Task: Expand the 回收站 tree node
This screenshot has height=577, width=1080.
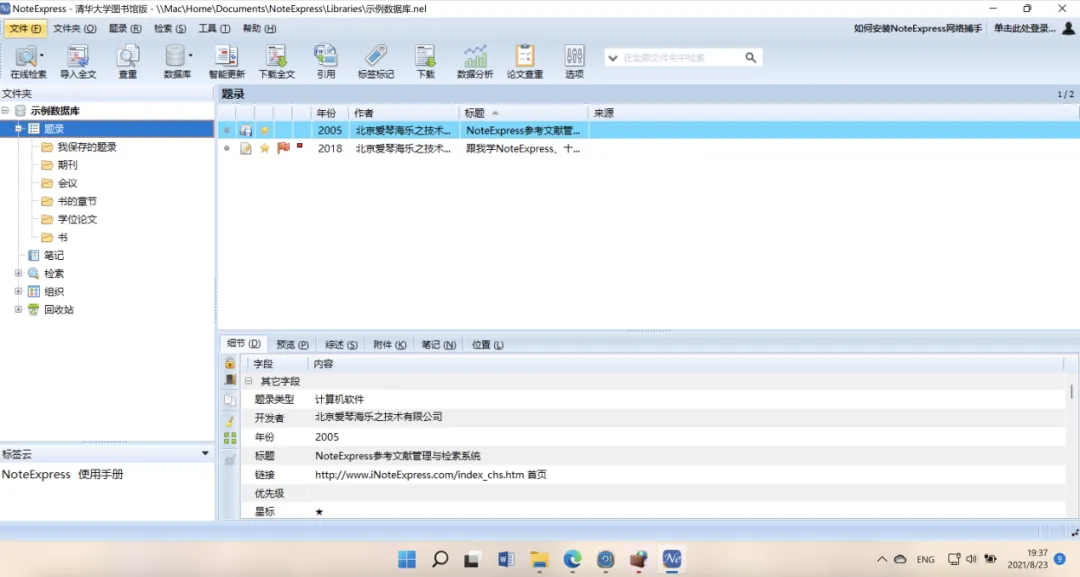Action: [19, 309]
